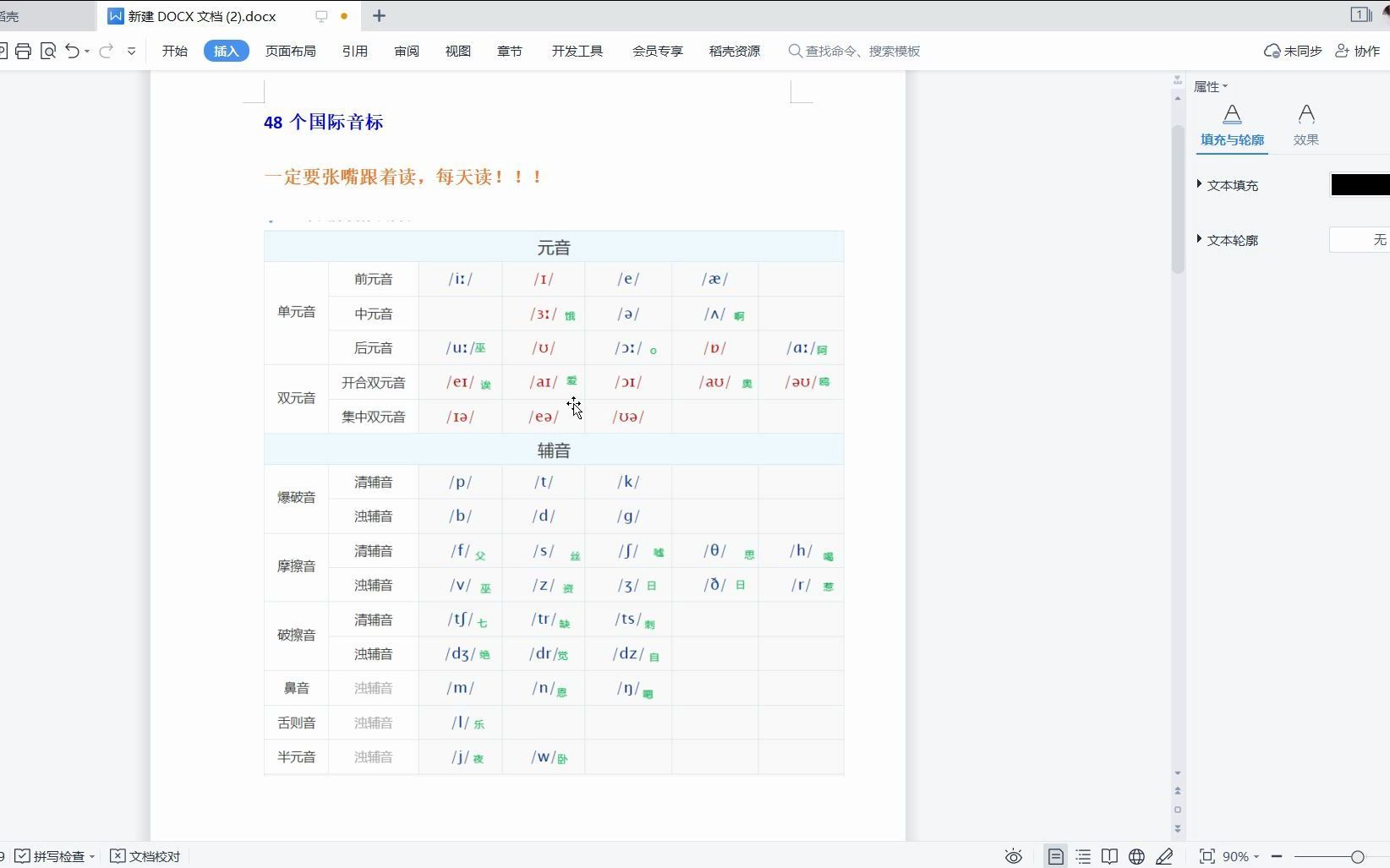Open the 页面布局 ribbon tab

click(x=290, y=51)
